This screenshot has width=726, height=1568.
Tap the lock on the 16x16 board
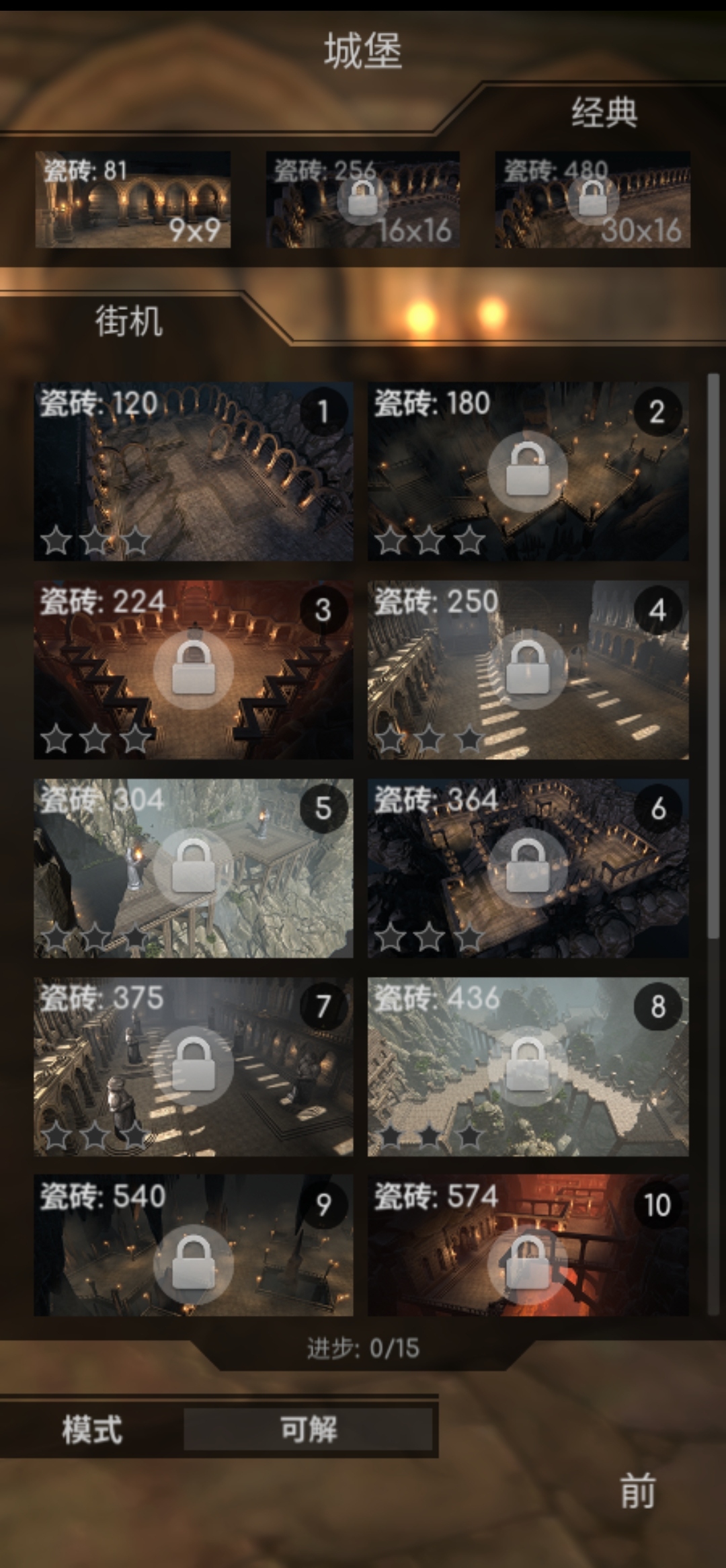(363, 198)
